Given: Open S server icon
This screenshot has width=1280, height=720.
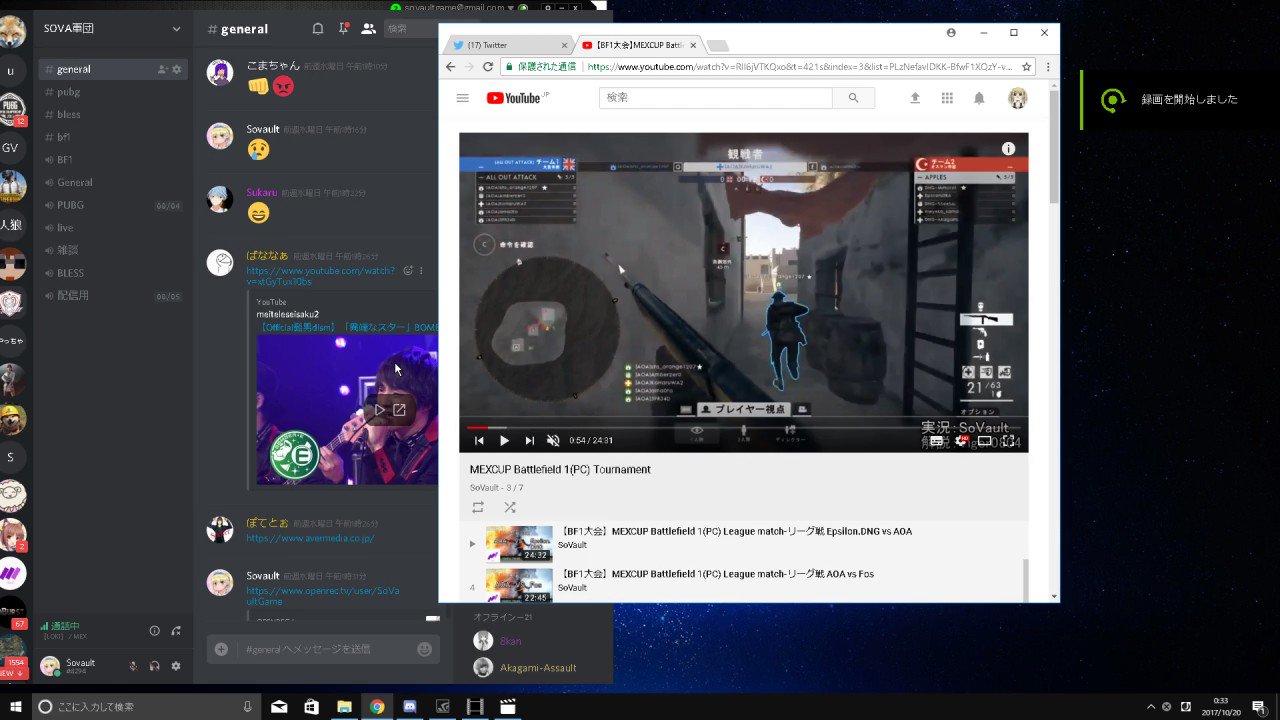Looking at the screenshot, I should click(x=11, y=456).
